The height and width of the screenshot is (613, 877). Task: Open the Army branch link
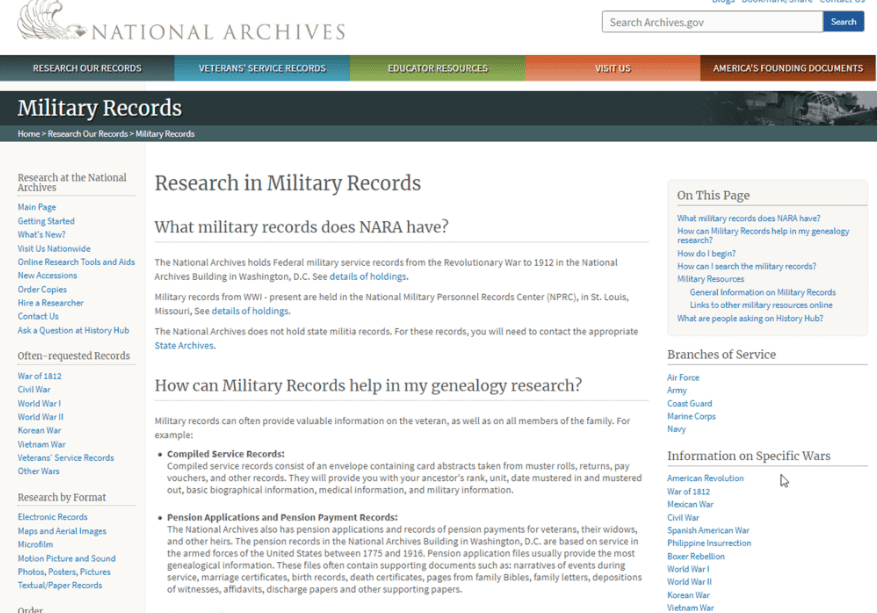click(677, 390)
